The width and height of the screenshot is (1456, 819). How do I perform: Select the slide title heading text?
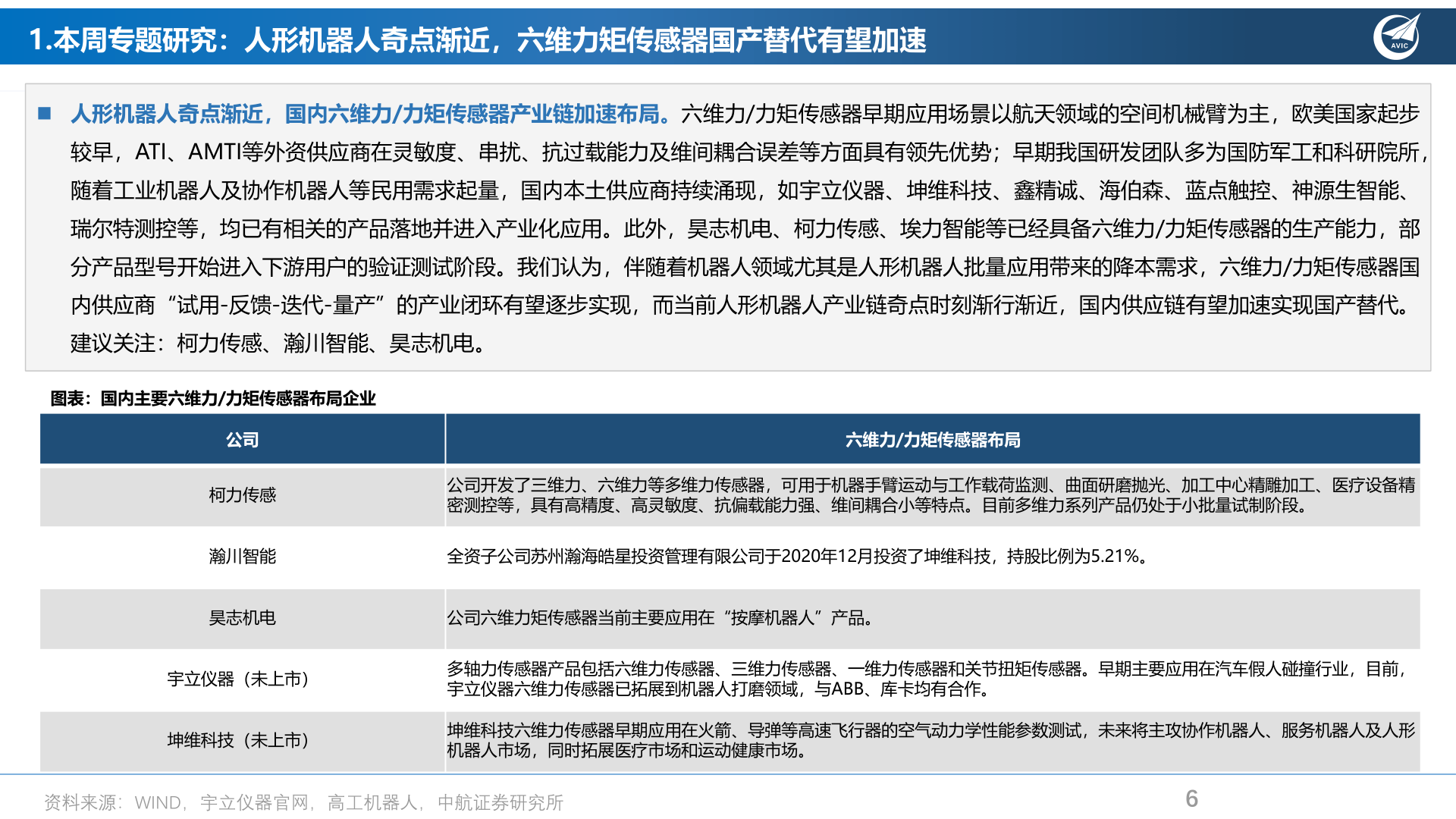pyautogui.click(x=478, y=39)
